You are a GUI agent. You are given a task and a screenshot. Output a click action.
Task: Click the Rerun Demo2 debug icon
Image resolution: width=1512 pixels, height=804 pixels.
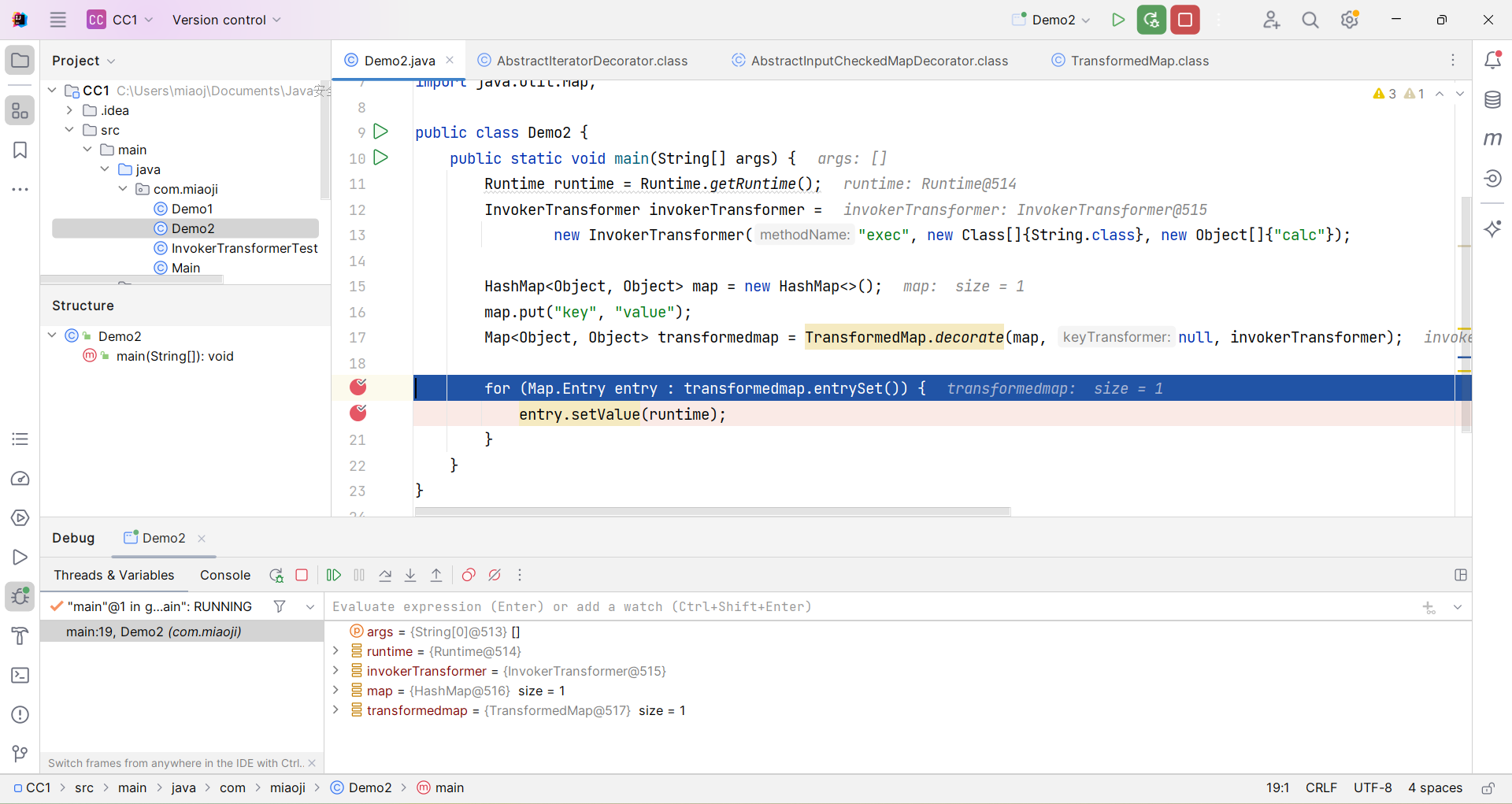click(276, 575)
